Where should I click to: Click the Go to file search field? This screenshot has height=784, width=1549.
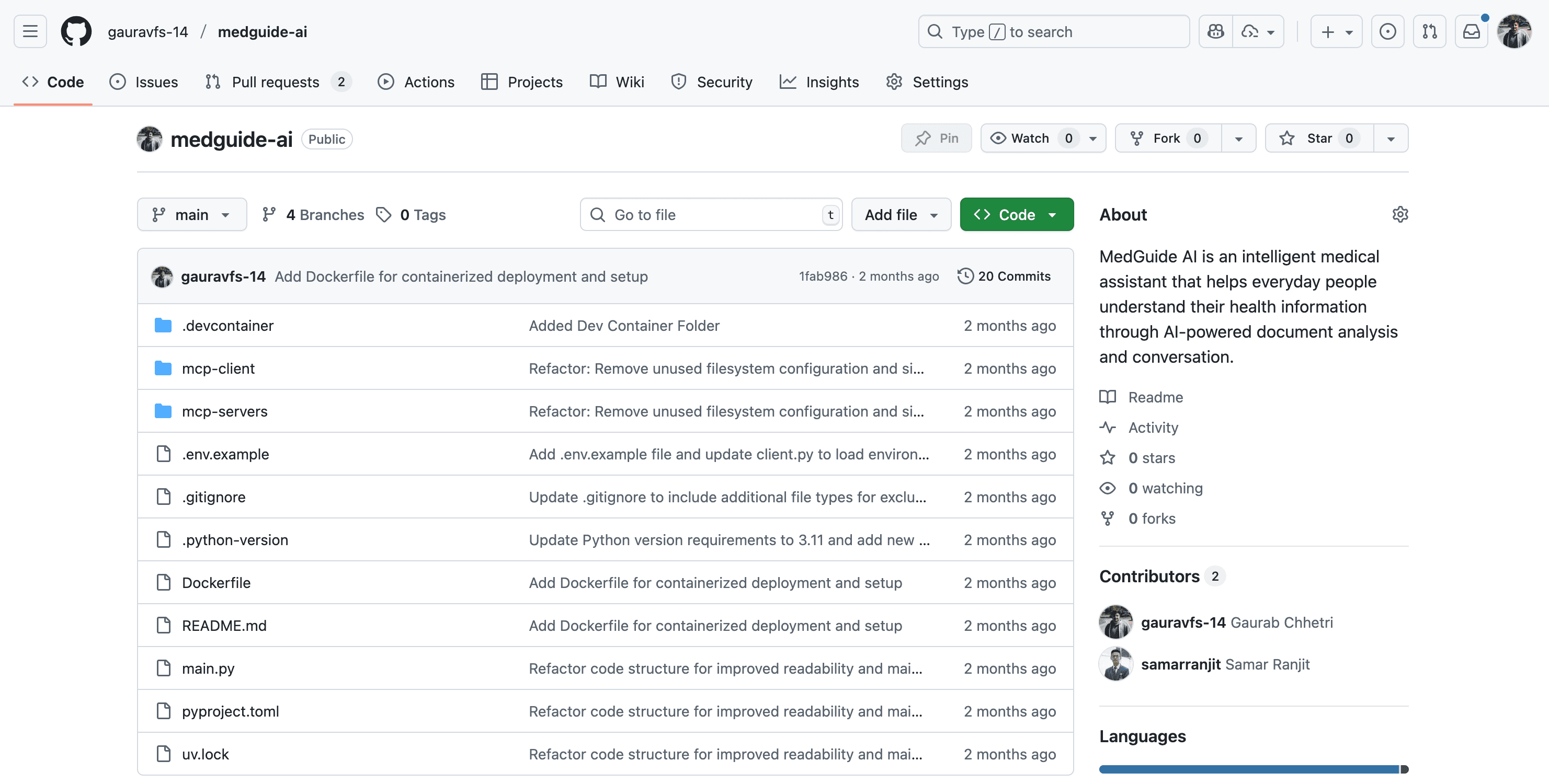(x=711, y=214)
